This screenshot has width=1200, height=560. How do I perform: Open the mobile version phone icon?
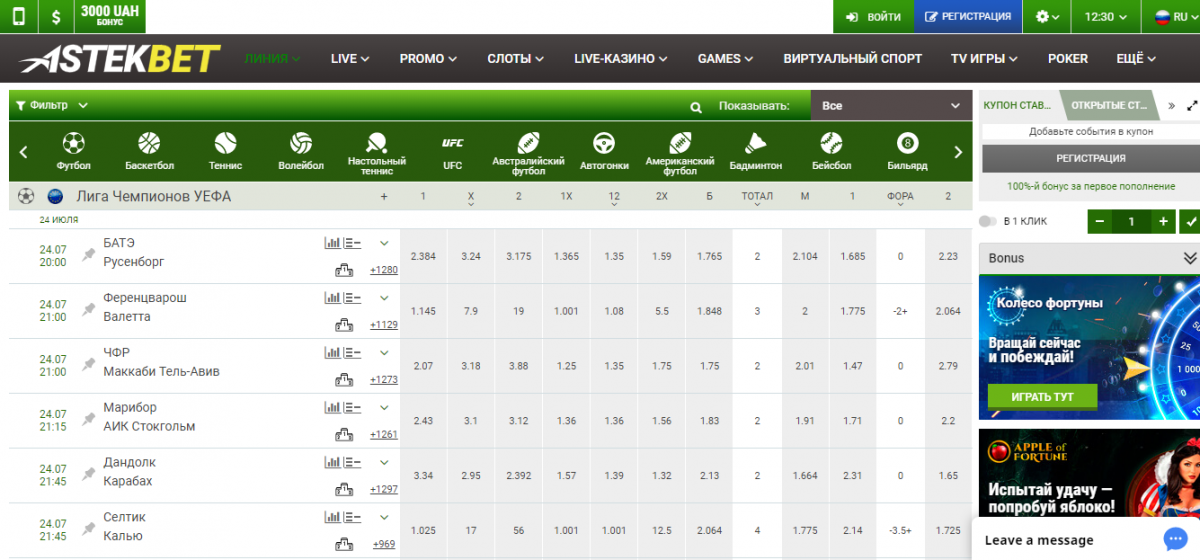[x=19, y=17]
